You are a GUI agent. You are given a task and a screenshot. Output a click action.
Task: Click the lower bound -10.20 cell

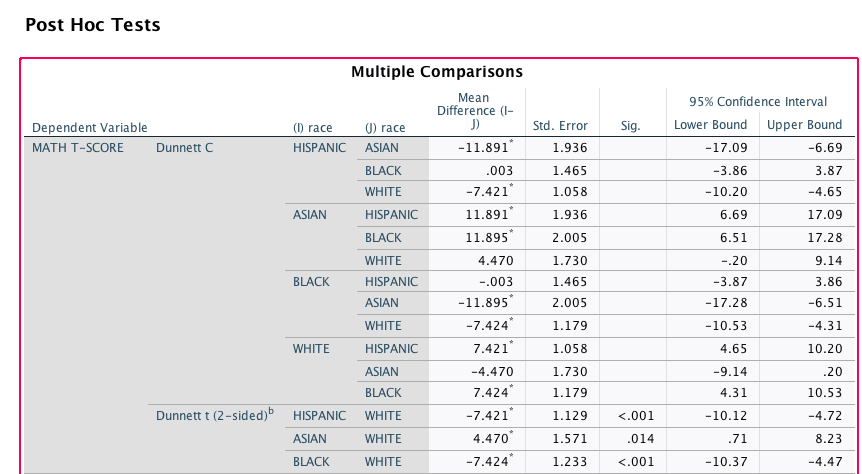pyautogui.click(x=727, y=191)
